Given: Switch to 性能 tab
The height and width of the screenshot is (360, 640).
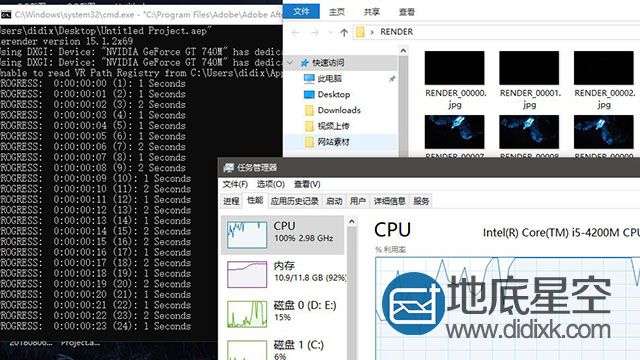Looking at the screenshot, I should coord(255,200).
